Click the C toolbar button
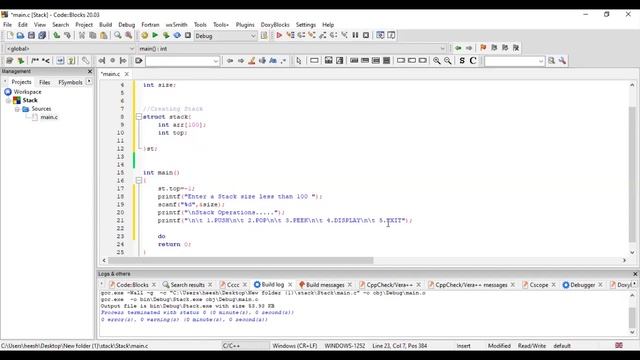 click(473, 60)
